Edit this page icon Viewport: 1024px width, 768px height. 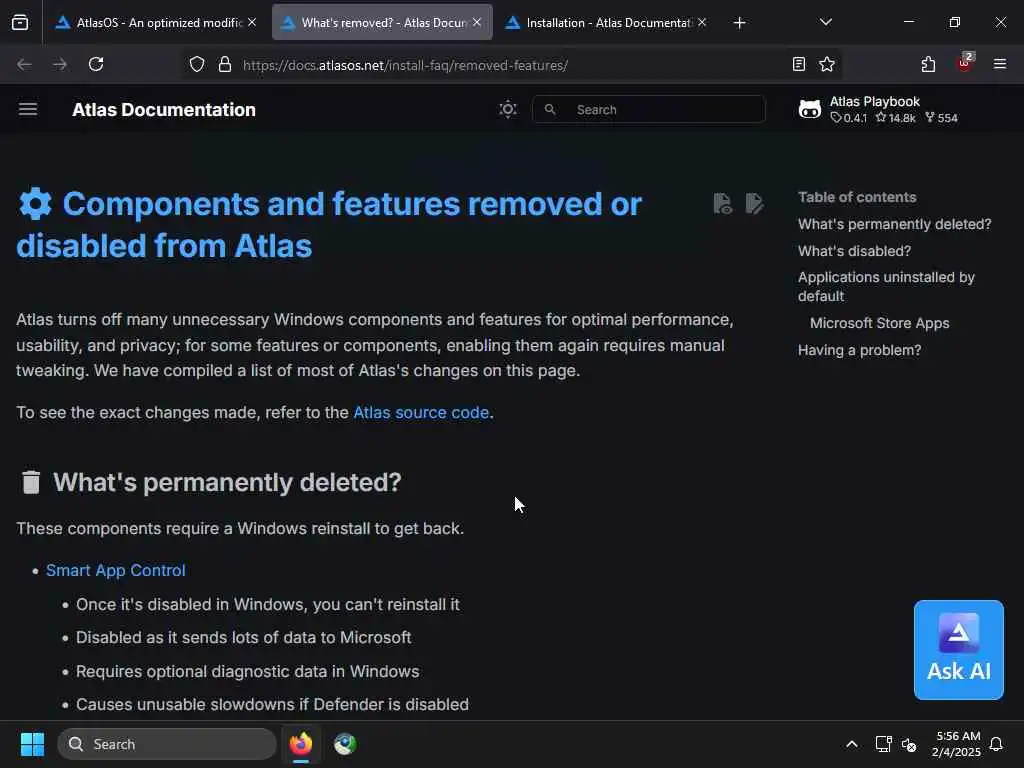pyautogui.click(x=754, y=204)
